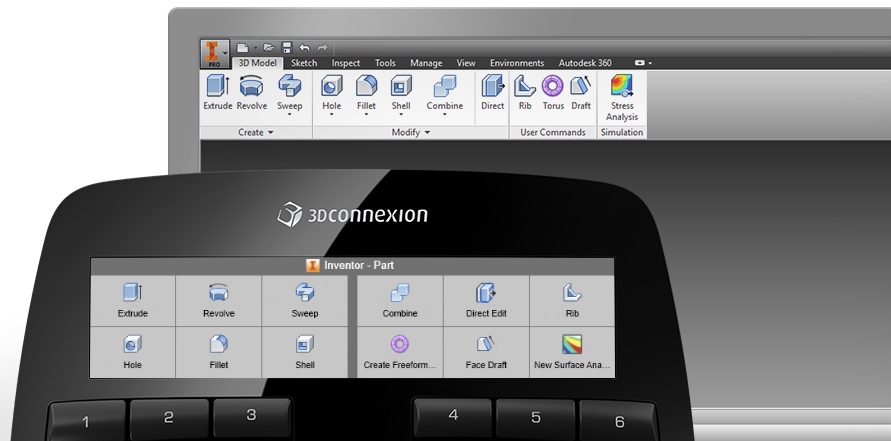891x441 pixels.
Task: Push hardware key 4 on the device
Action: (x=452, y=417)
